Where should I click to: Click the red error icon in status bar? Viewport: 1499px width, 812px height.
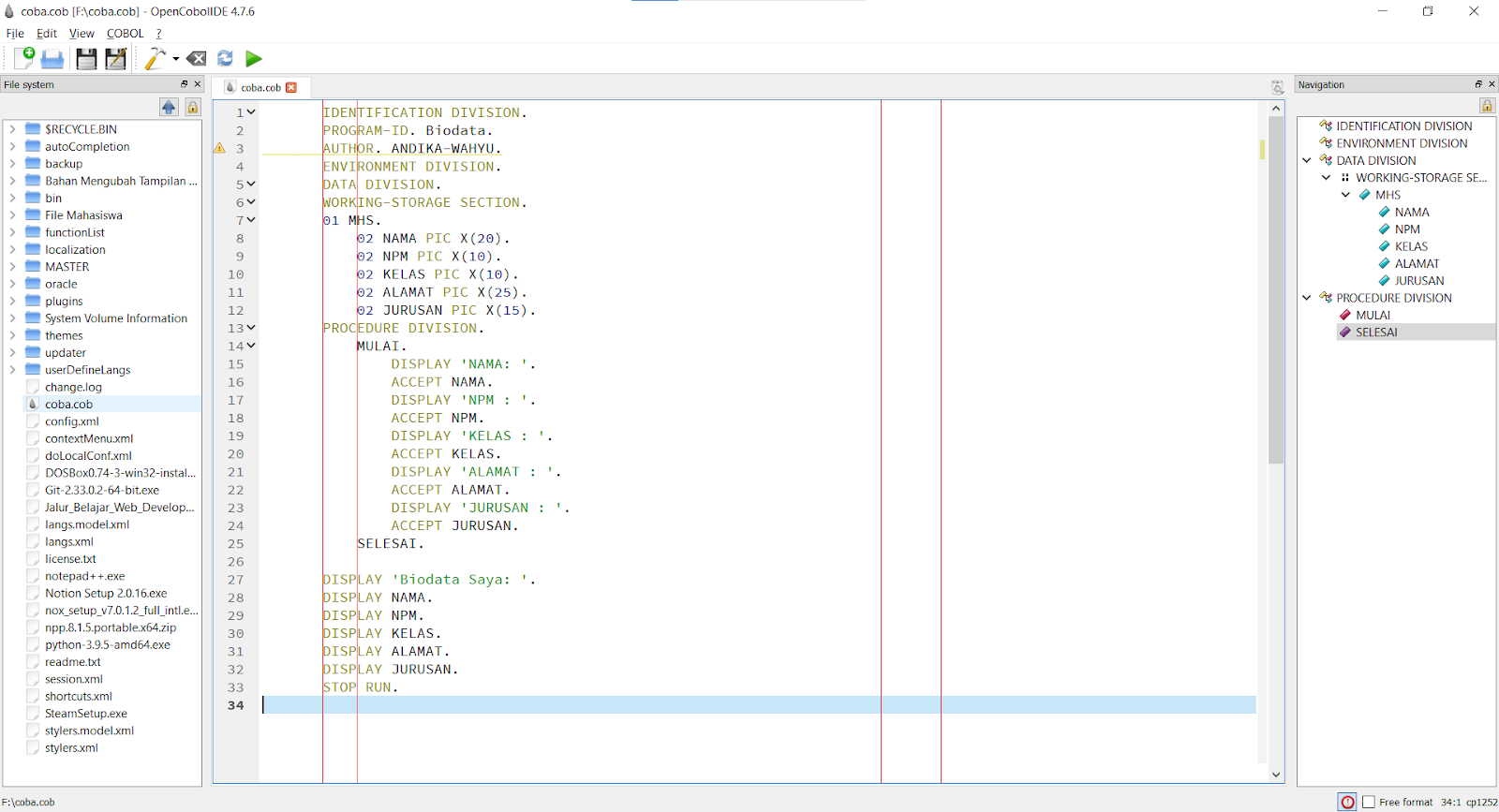pos(1347,802)
